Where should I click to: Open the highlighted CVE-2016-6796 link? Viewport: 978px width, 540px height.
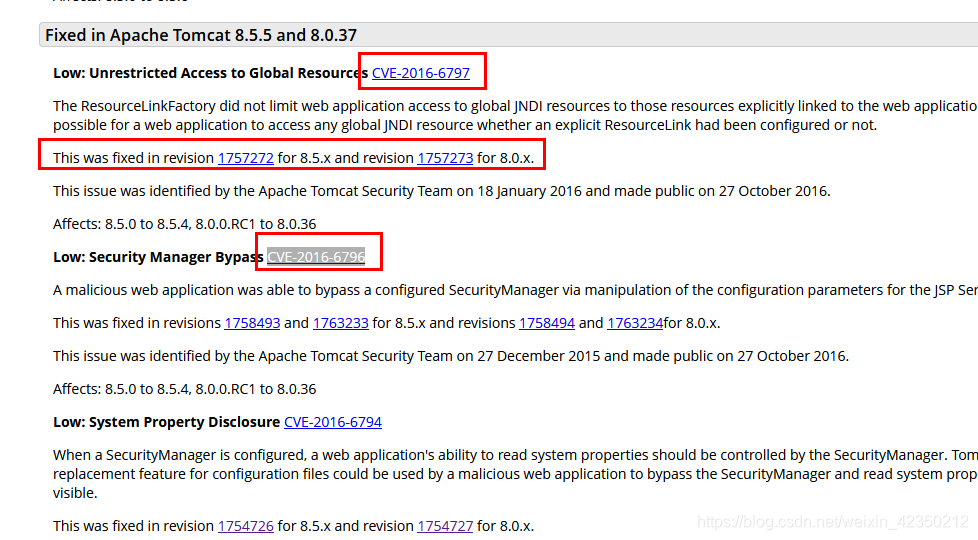point(316,257)
